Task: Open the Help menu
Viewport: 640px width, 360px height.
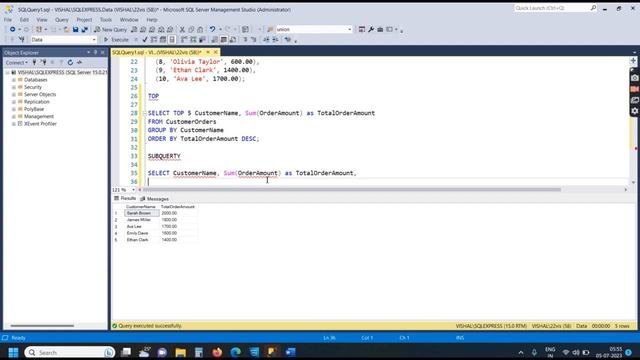Action: pyautogui.click(x=152, y=20)
